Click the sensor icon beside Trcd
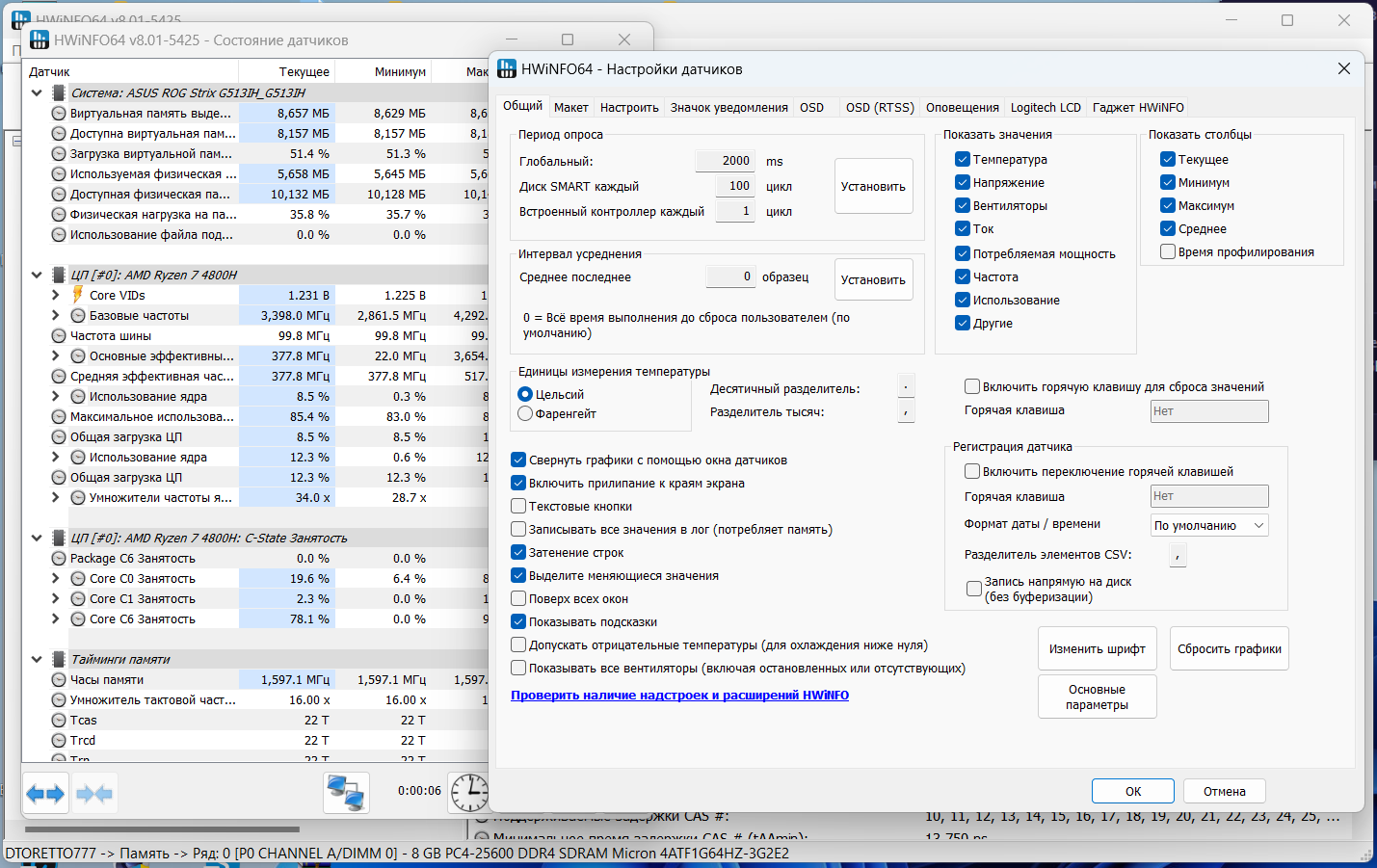The width and height of the screenshot is (1377, 868). click(x=59, y=741)
